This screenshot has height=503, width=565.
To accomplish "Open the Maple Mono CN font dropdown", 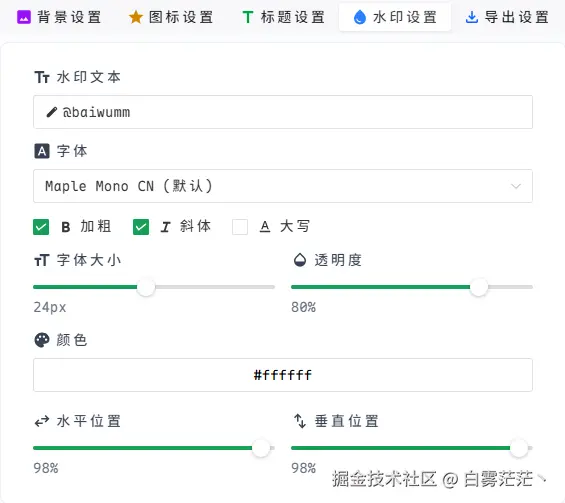I will click(283, 186).
